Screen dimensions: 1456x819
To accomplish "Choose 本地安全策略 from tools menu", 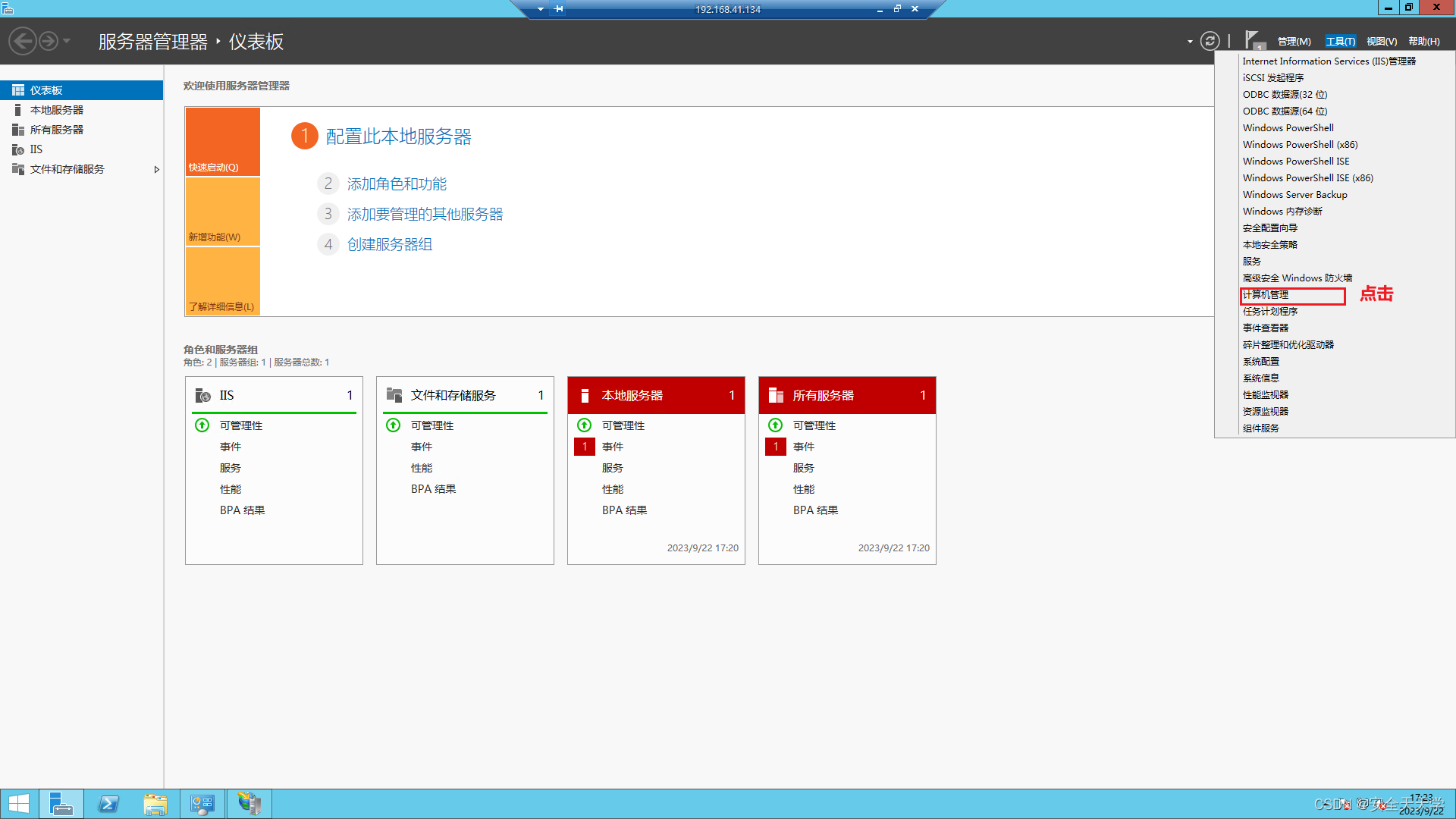I will (x=1270, y=245).
